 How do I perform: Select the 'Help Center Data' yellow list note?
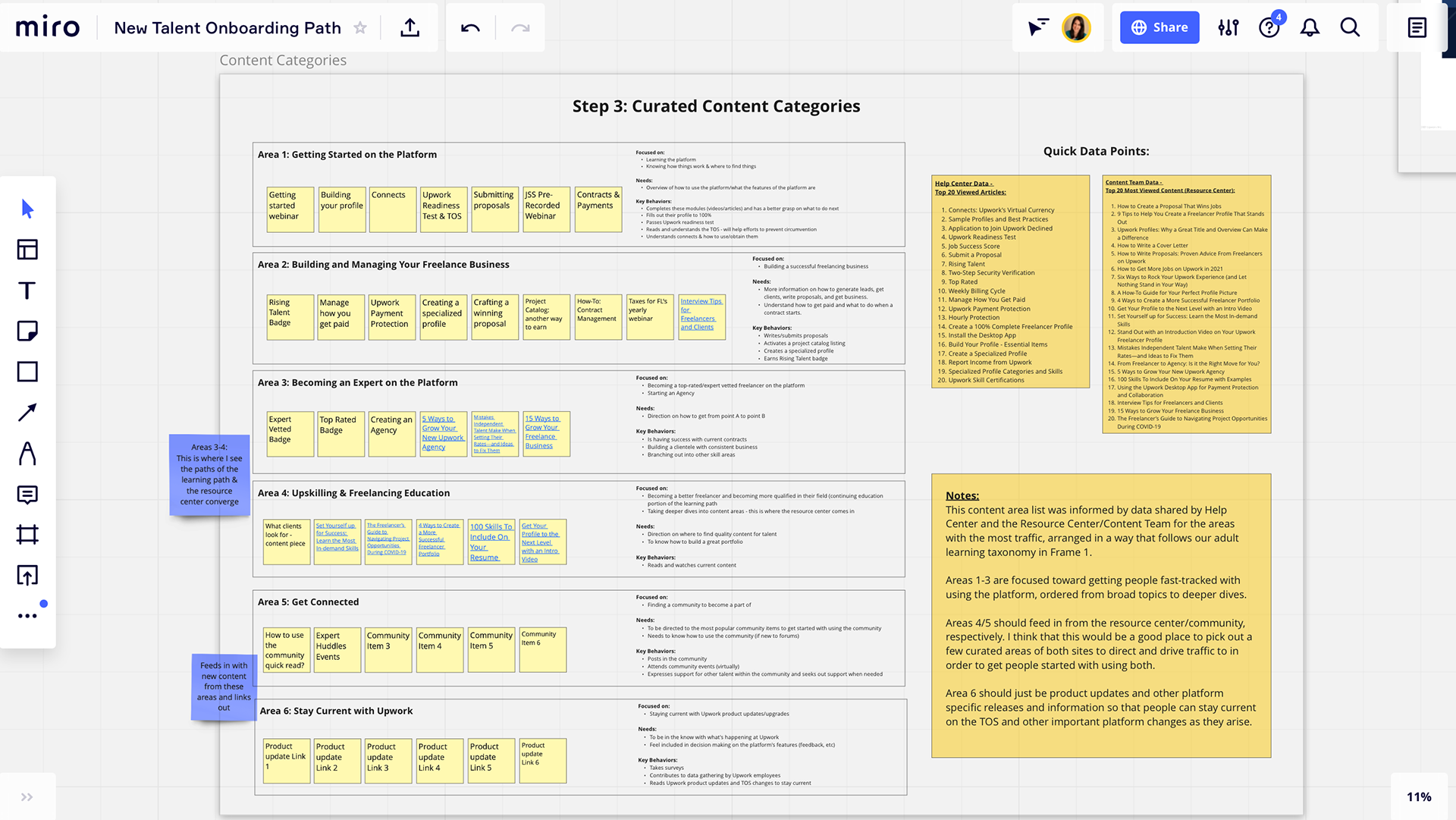pos(1010,281)
